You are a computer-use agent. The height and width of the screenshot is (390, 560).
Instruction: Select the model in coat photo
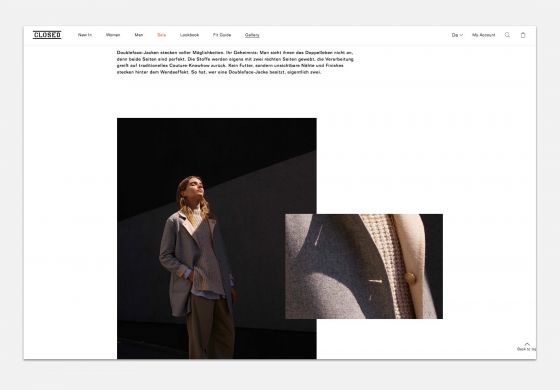point(216,238)
